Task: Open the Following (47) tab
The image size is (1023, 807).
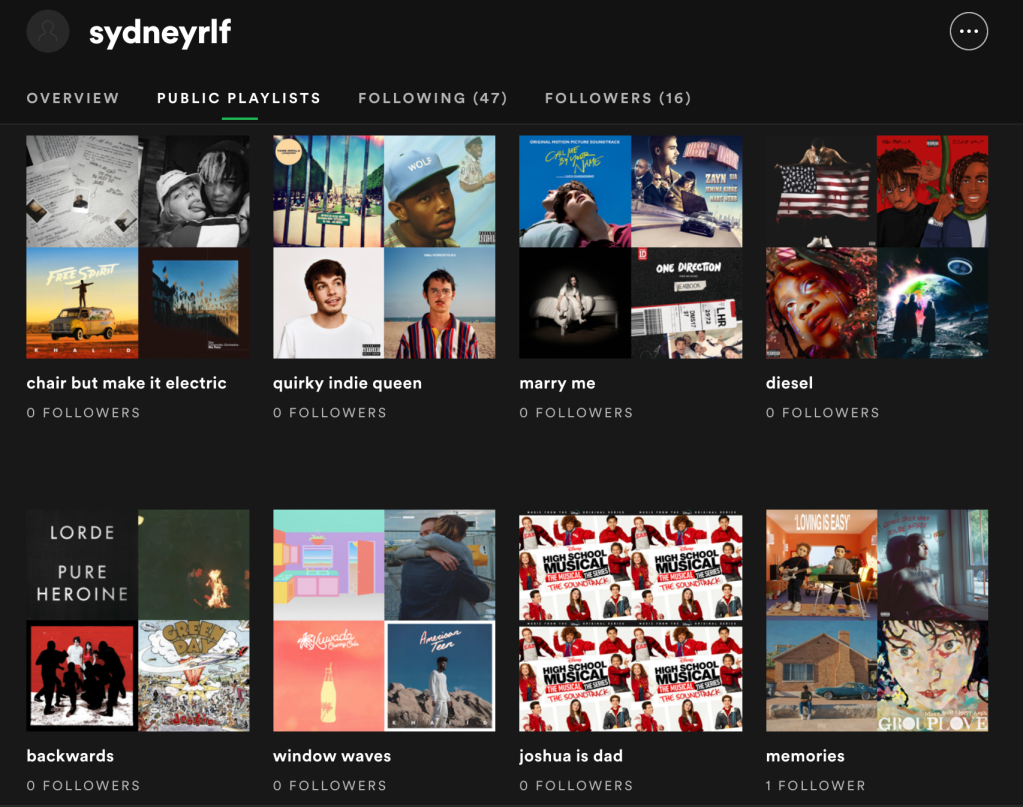Action: (x=433, y=98)
